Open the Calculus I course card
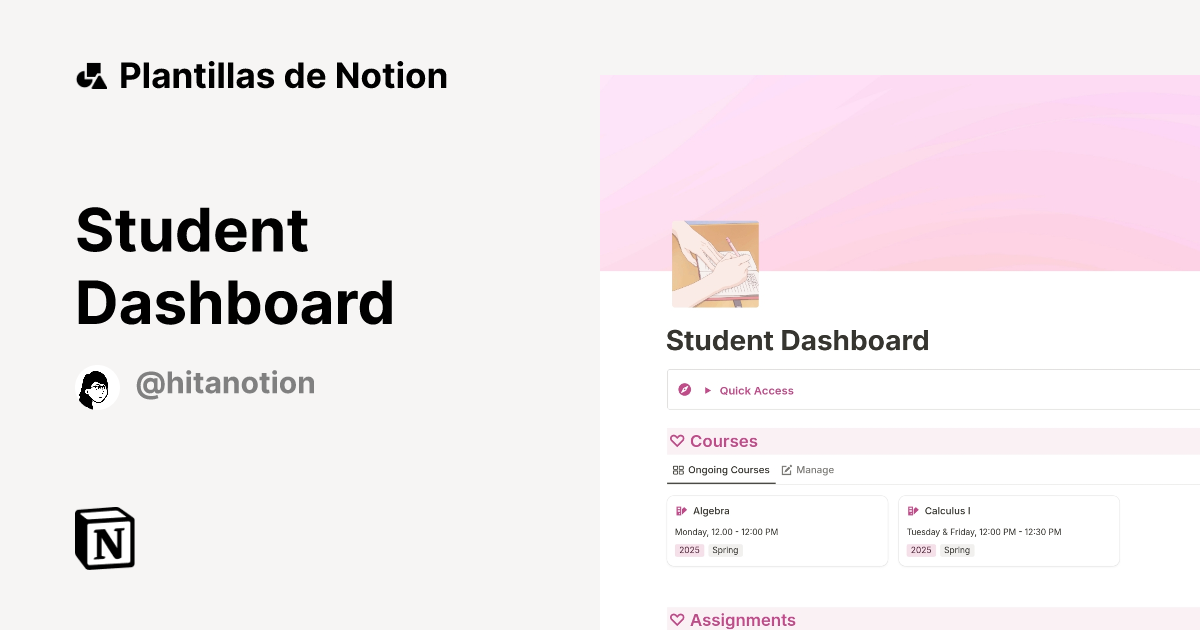This screenshot has width=1200, height=630. coord(1008,530)
